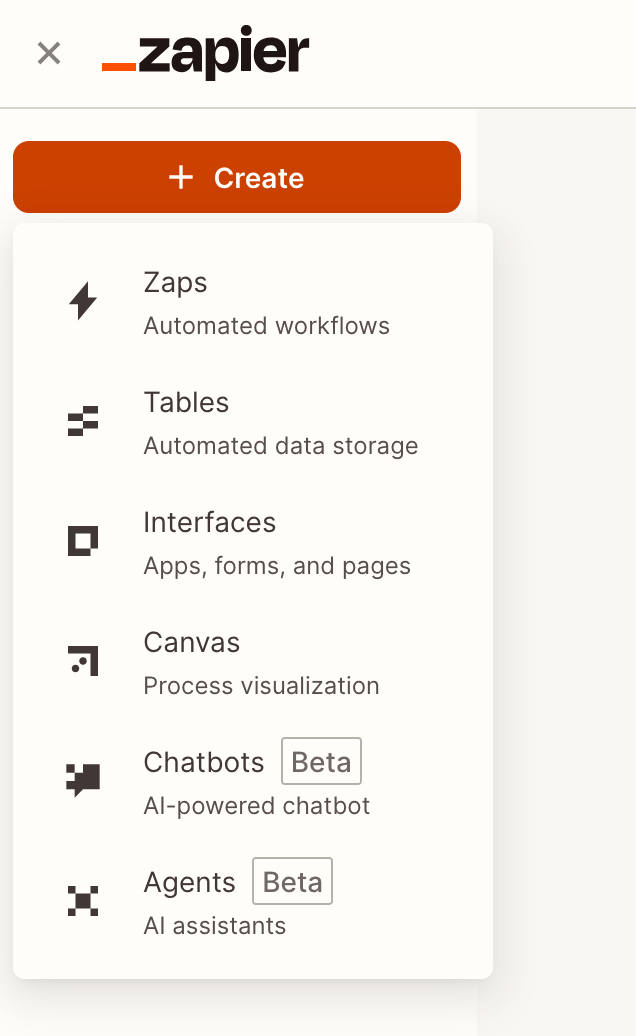
Task: Open Chatbots menu entry
Action: pos(204,763)
